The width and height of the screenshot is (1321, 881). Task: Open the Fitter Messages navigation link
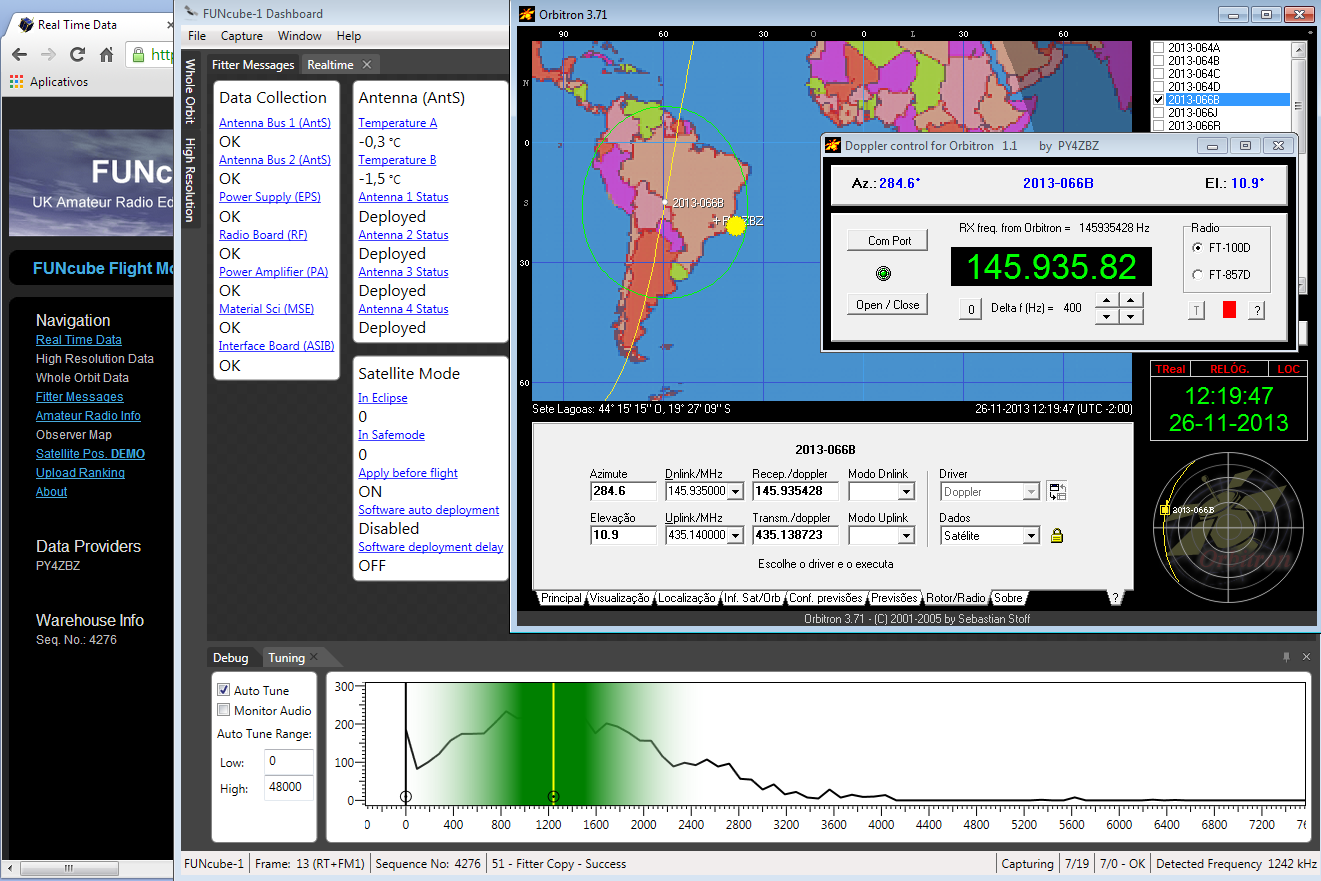tap(79, 397)
